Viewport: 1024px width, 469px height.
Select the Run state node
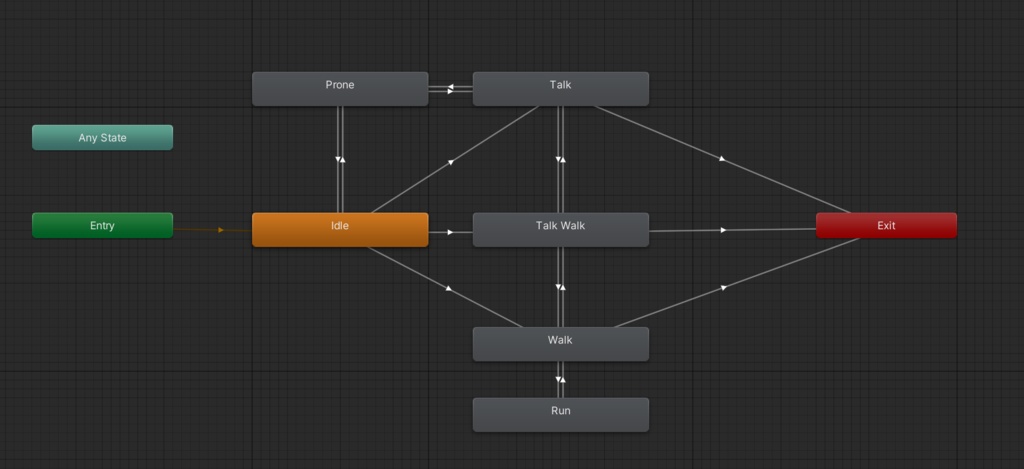click(x=560, y=414)
